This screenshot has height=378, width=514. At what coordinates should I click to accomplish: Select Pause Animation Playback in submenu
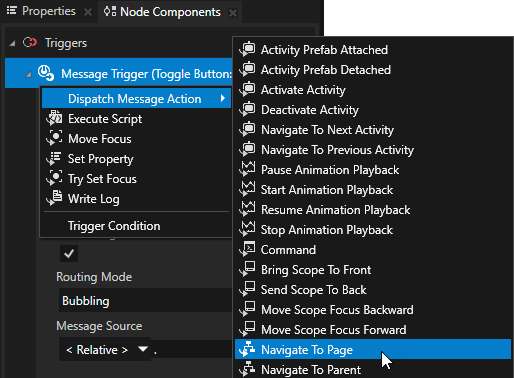coord(373,169)
